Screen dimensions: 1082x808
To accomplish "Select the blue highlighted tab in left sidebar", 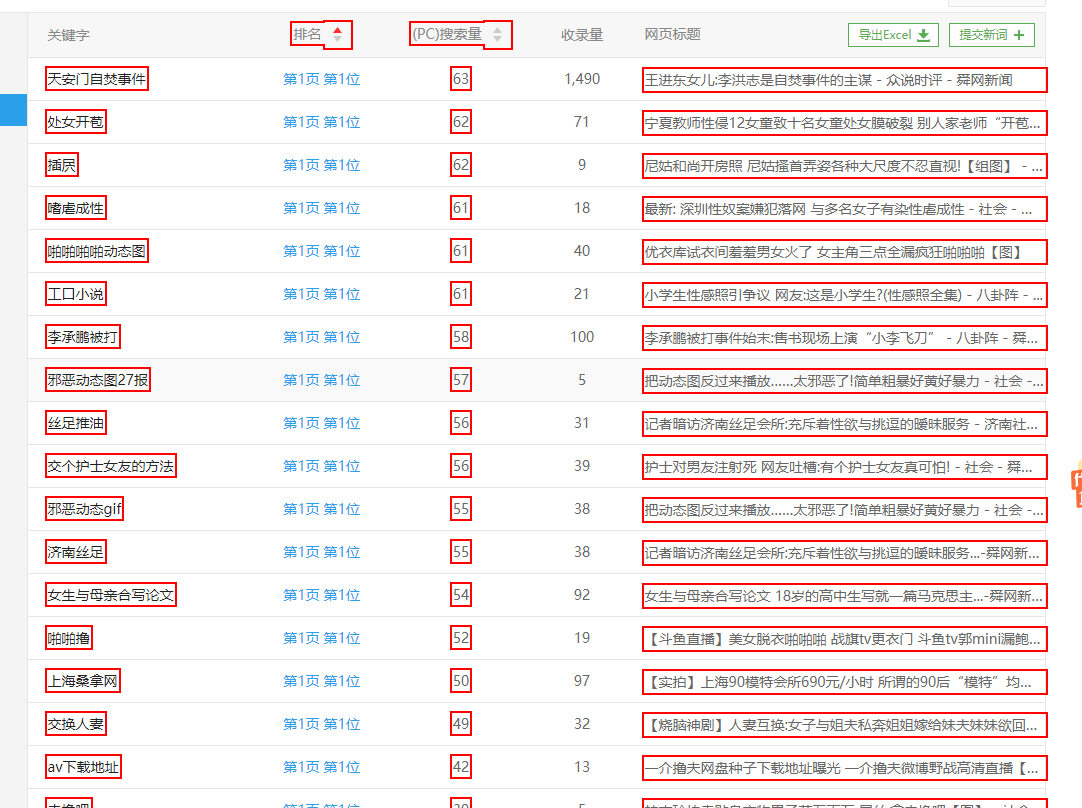I will (x=13, y=110).
